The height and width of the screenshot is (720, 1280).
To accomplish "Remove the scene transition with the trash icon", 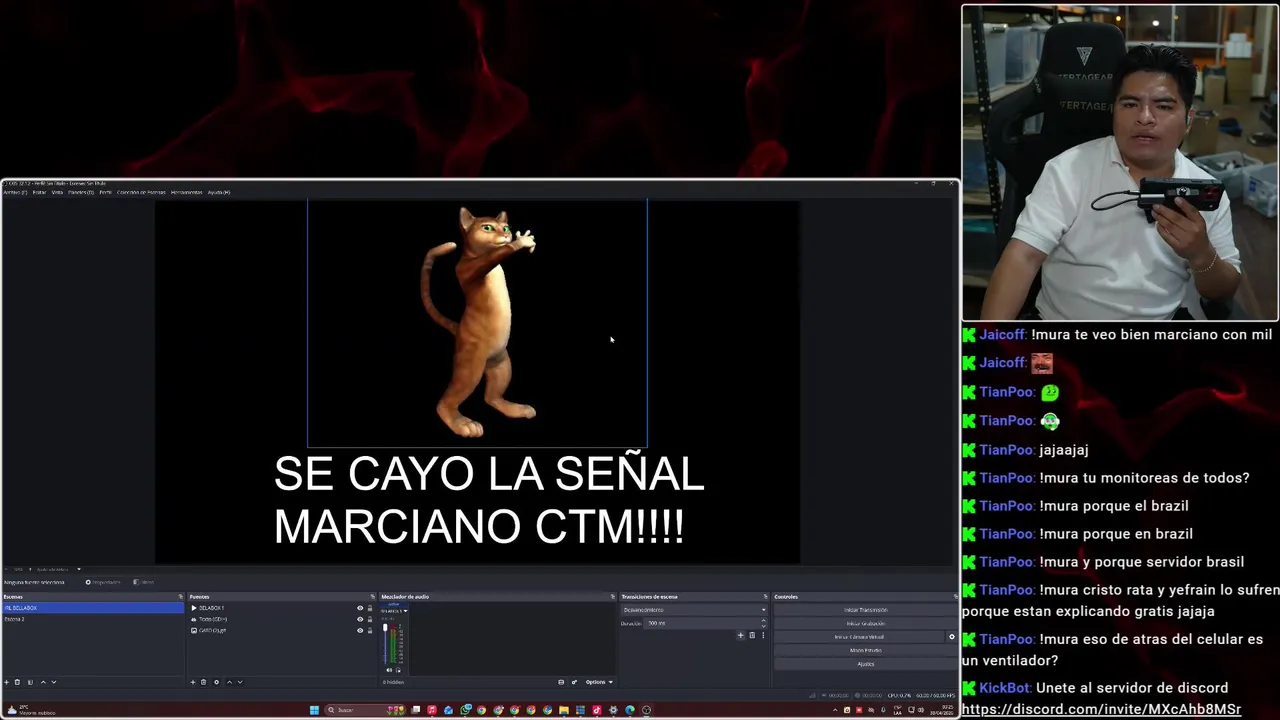I will pyautogui.click(x=752, y=635).
